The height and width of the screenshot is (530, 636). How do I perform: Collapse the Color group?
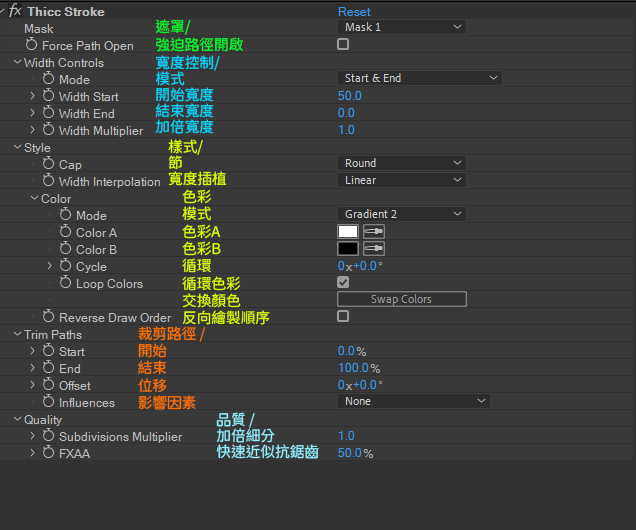(34, 198)
